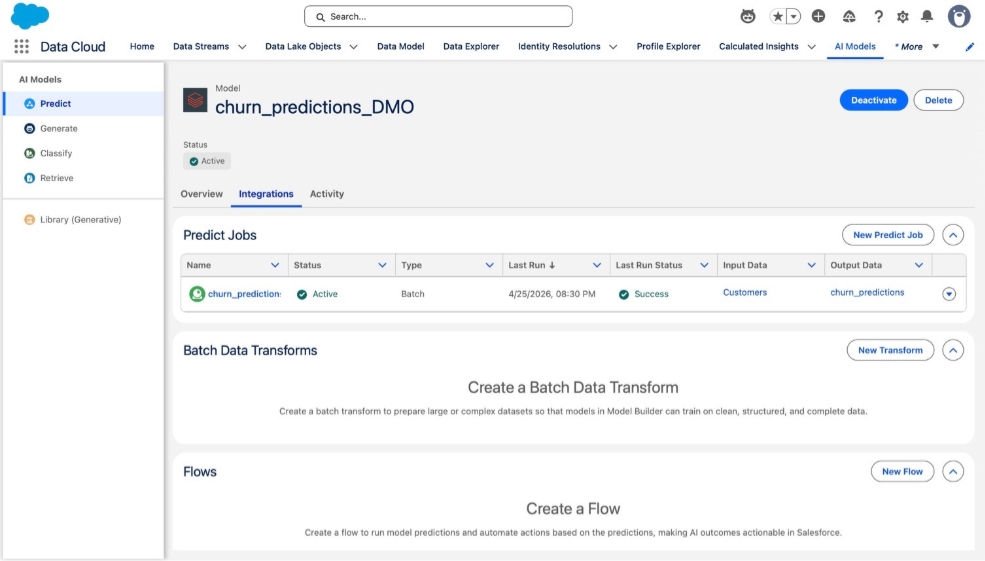
Task: Click the Predict icon in the sidebar
Action: coord(30,104)
